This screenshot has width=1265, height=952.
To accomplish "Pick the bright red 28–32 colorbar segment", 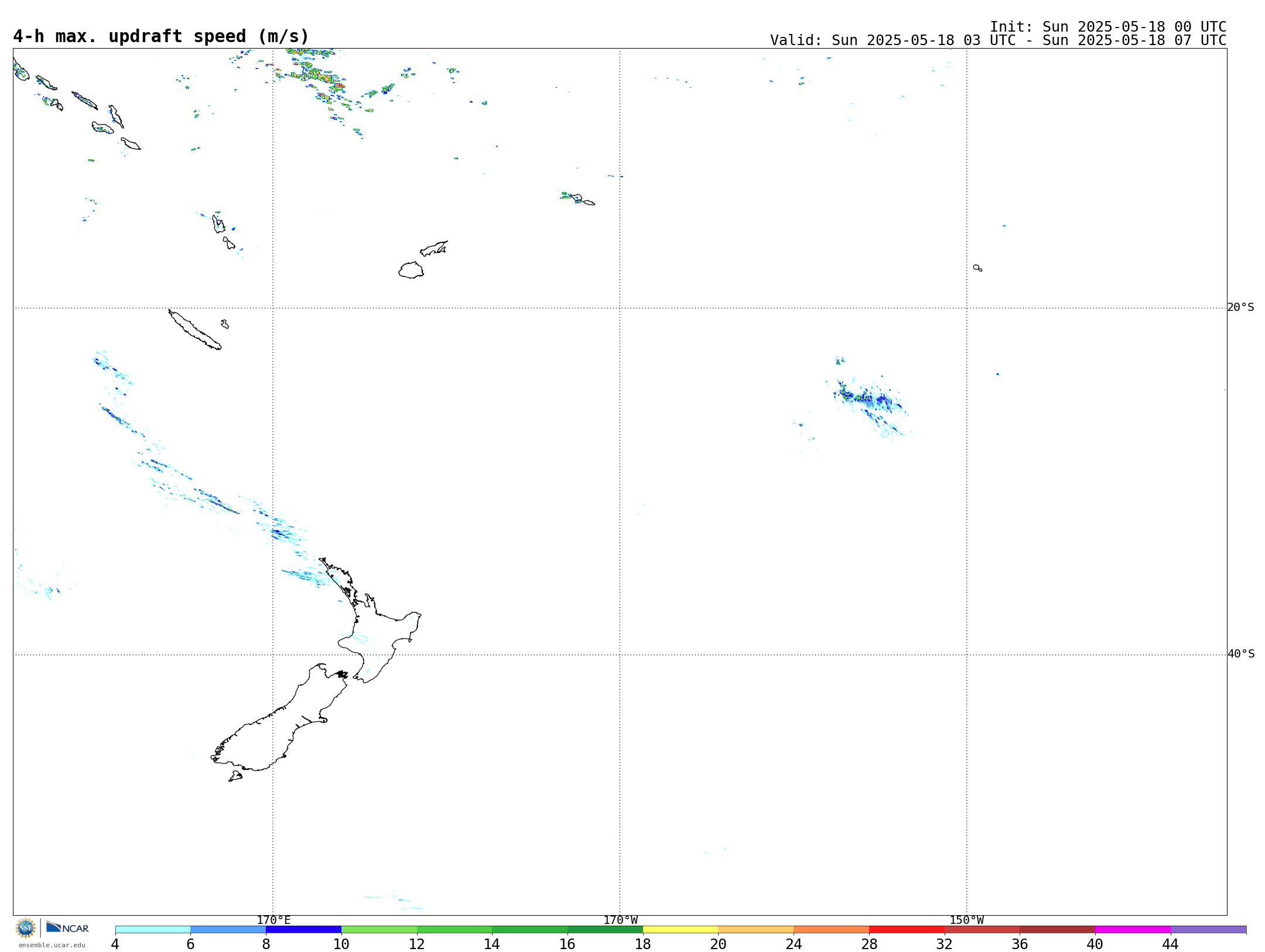I will tap(907, 930).
